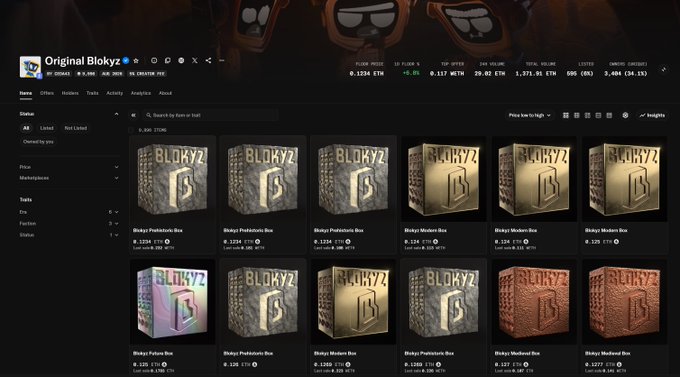
Task: Open the About tab
Action: coord(165,93)
